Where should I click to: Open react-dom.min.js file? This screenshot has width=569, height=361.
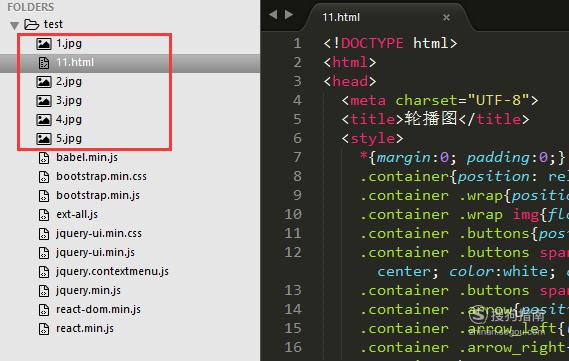tap(98, 309)
